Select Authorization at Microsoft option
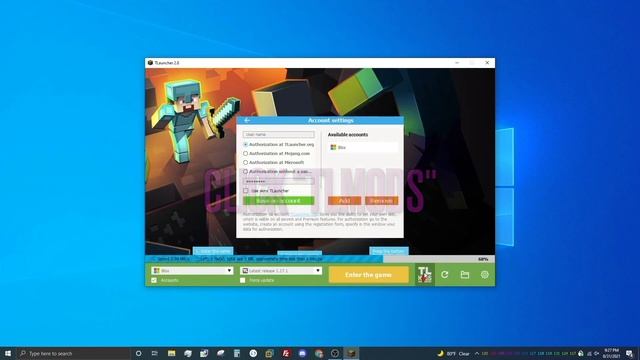This screenshot has height=360, width=640. (x=245, y=162)
